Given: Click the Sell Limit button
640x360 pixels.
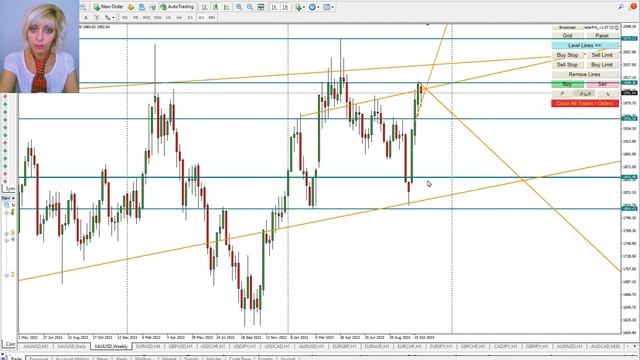Looking at the screenshot, I should [602, 55].
